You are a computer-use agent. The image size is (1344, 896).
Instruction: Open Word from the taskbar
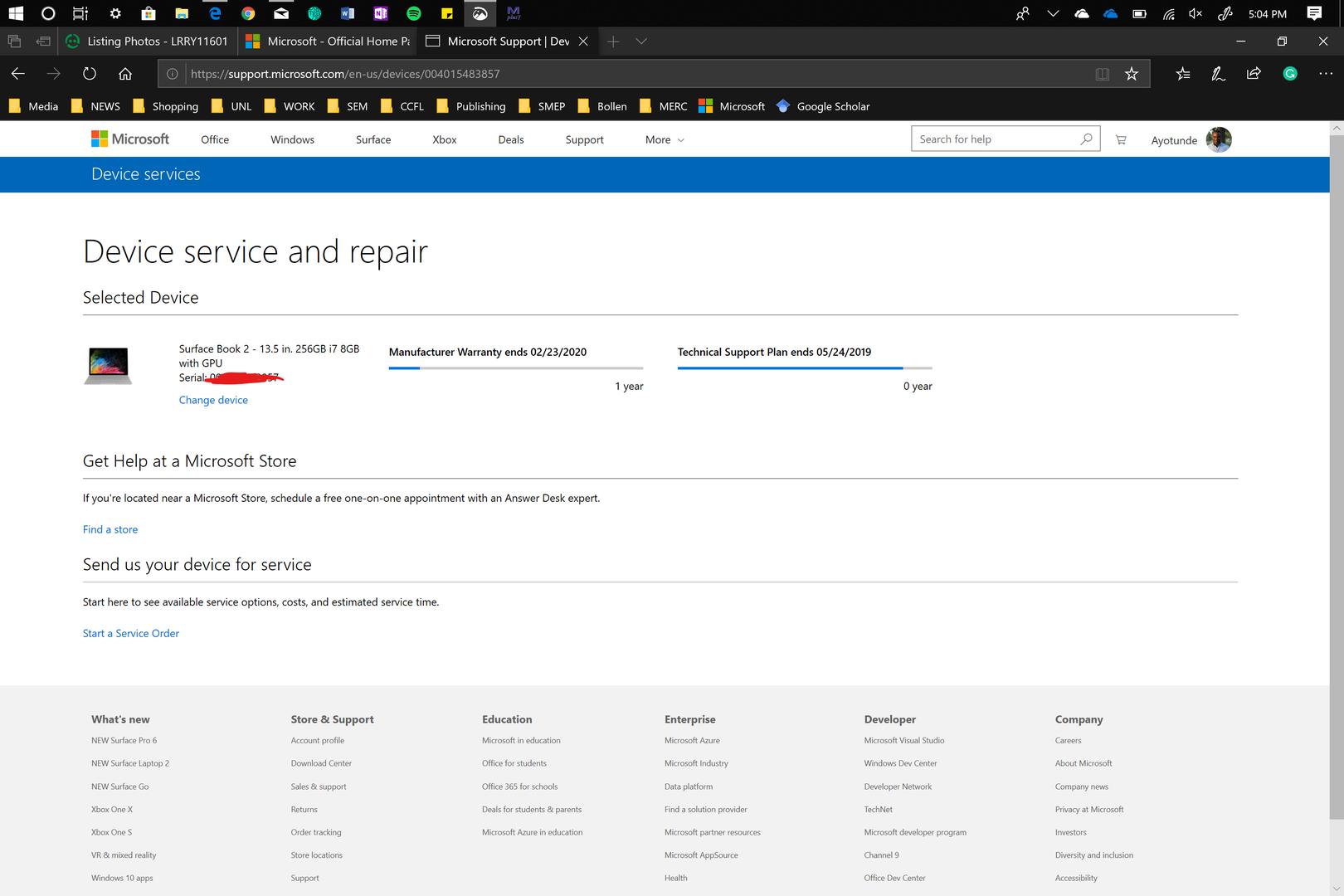[348, 13]
